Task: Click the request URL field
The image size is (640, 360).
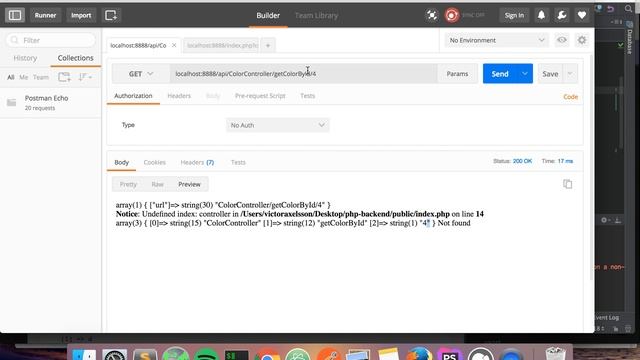Action: 304,74
